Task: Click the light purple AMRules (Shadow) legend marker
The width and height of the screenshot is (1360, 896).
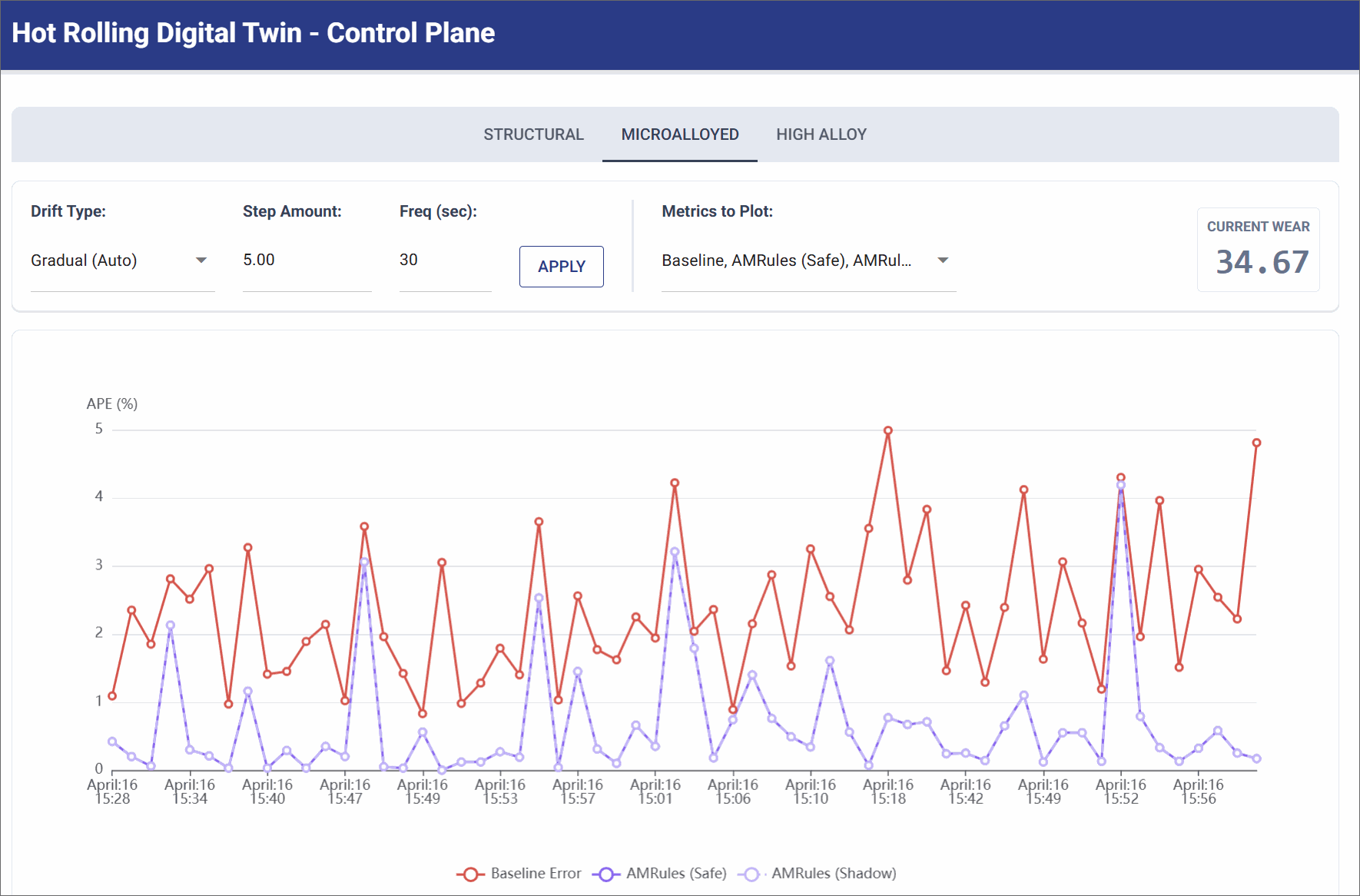Action: click(x=751, y=874)
